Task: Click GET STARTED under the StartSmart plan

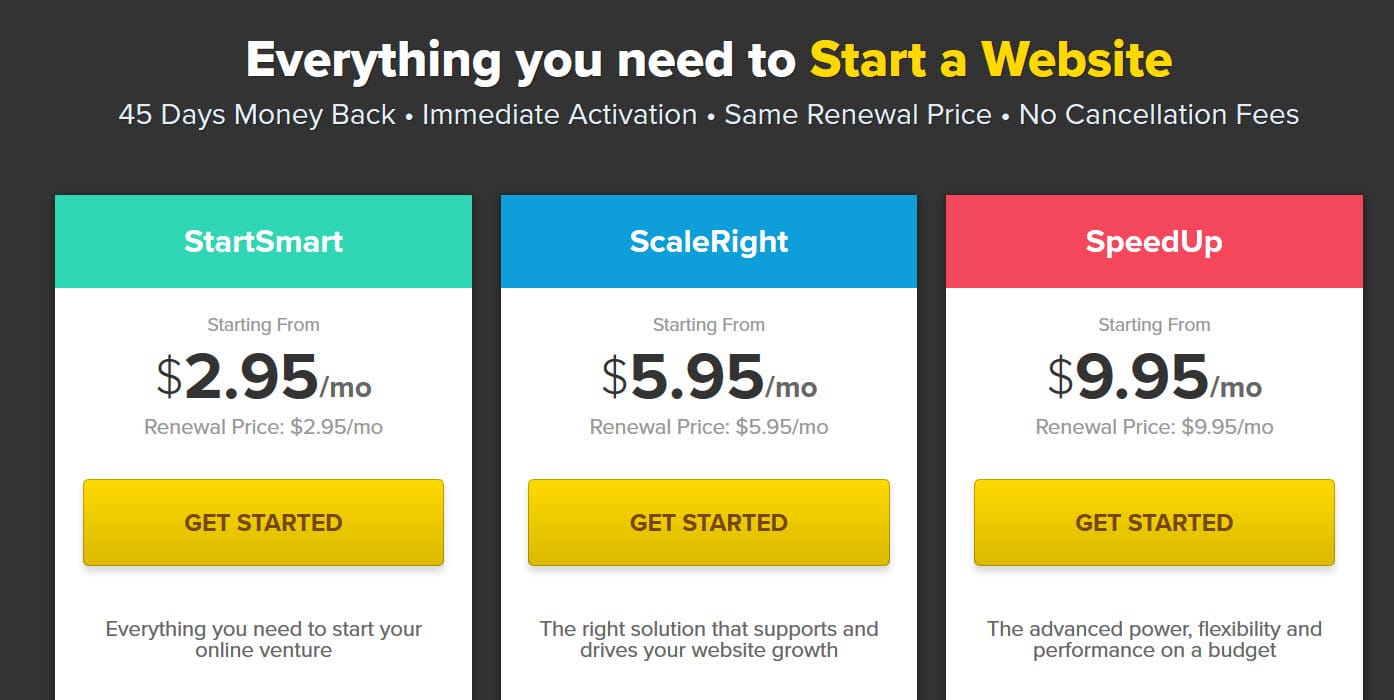Action: tap(263, 522)
